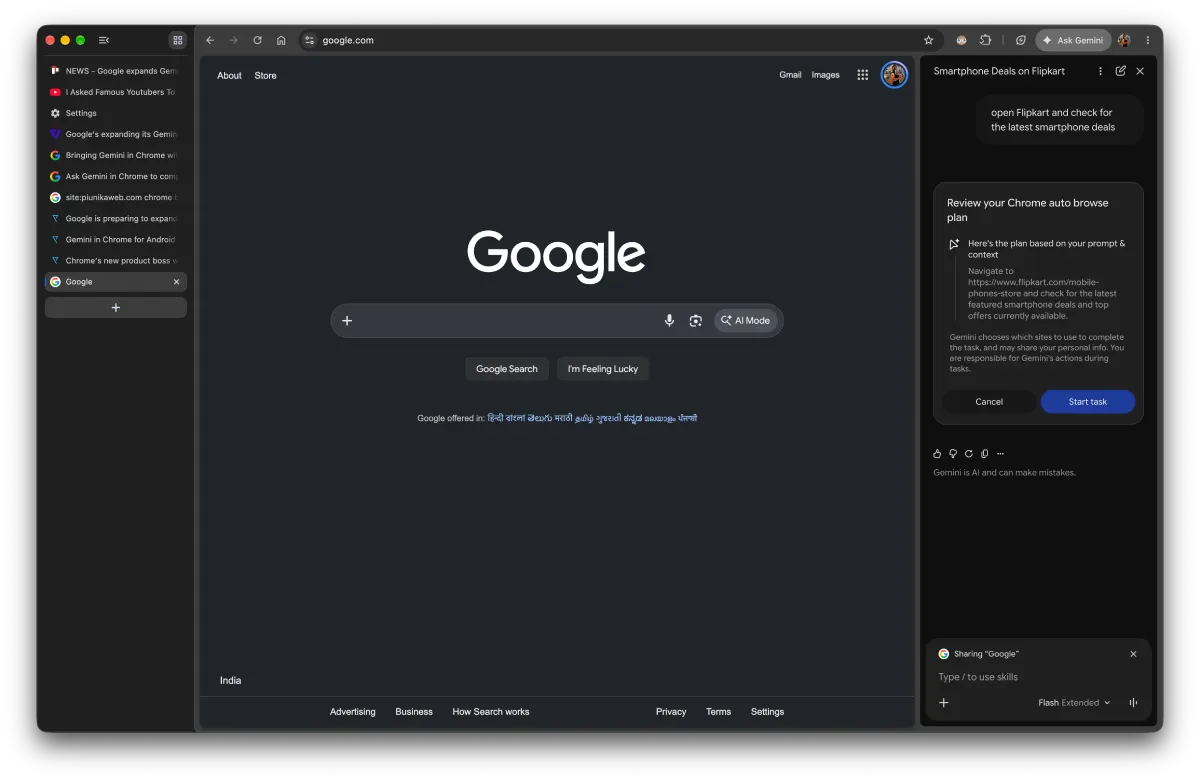This screenshot has height=781, width=1200.
Task: Click the google.com address bar
Action: point(620,40)
